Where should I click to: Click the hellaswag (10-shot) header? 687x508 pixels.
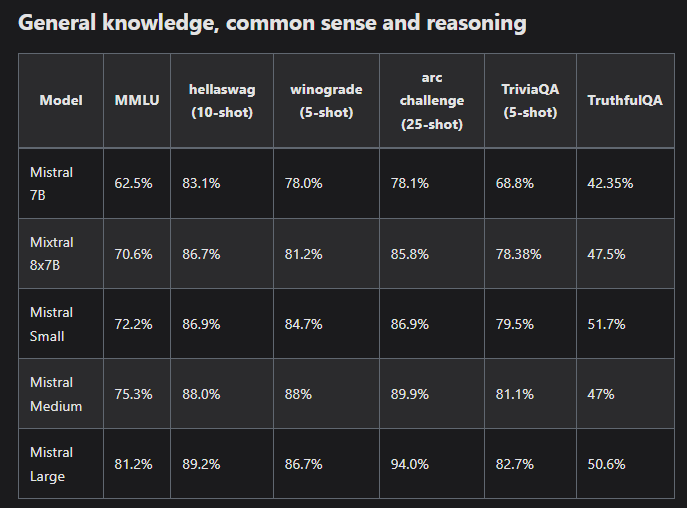click(x=222, y=101)
